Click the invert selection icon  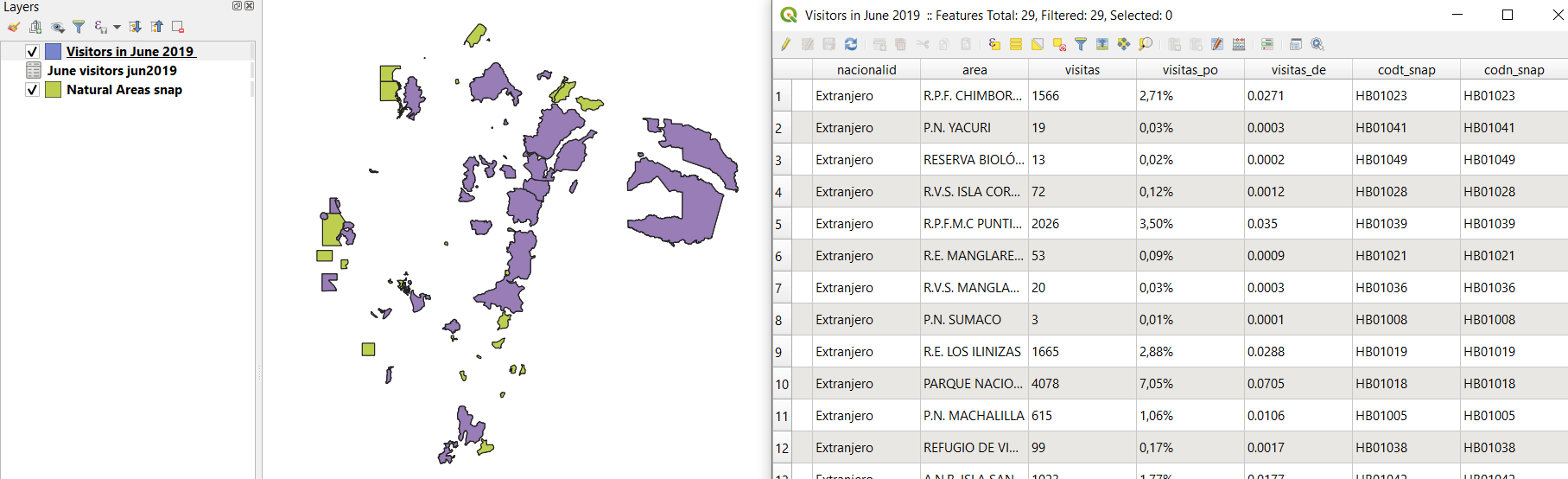pyautogui.click(x=1038, y=44)
